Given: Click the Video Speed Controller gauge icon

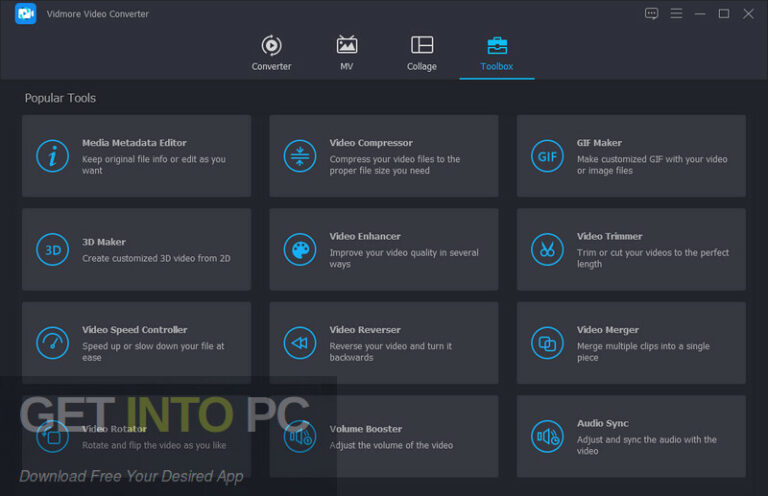Looking at the screenshot, I should pyautogui.click(x=52, y=343).
